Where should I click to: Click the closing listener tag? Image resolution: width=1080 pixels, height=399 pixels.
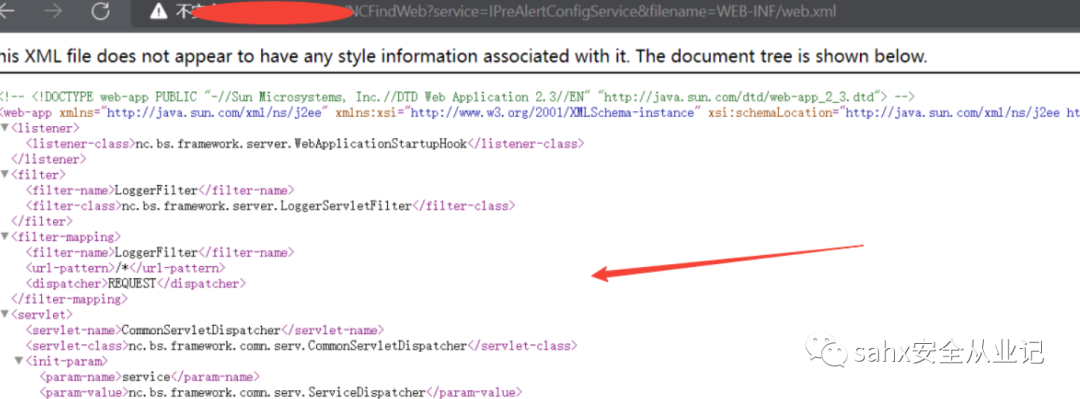click(49, 159)
